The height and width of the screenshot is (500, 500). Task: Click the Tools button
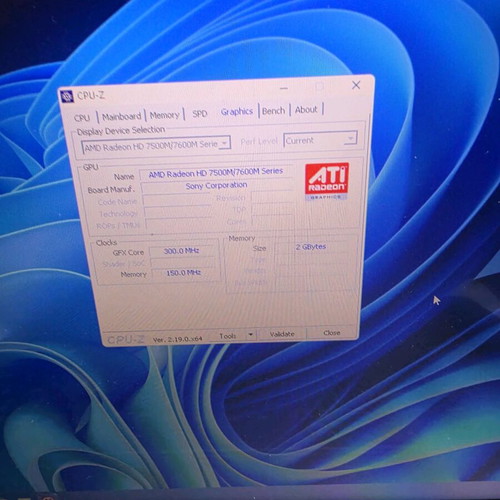pyautogui.click(x=228, y=336)
